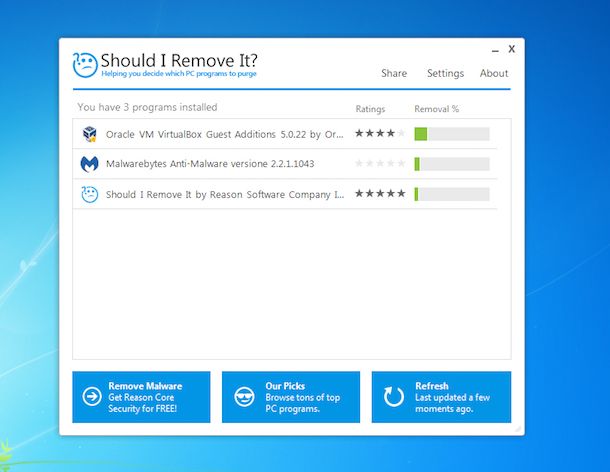Click the Should I Remove It row icon
This screenshot has width=610, height=472.
tap(89, 194)
